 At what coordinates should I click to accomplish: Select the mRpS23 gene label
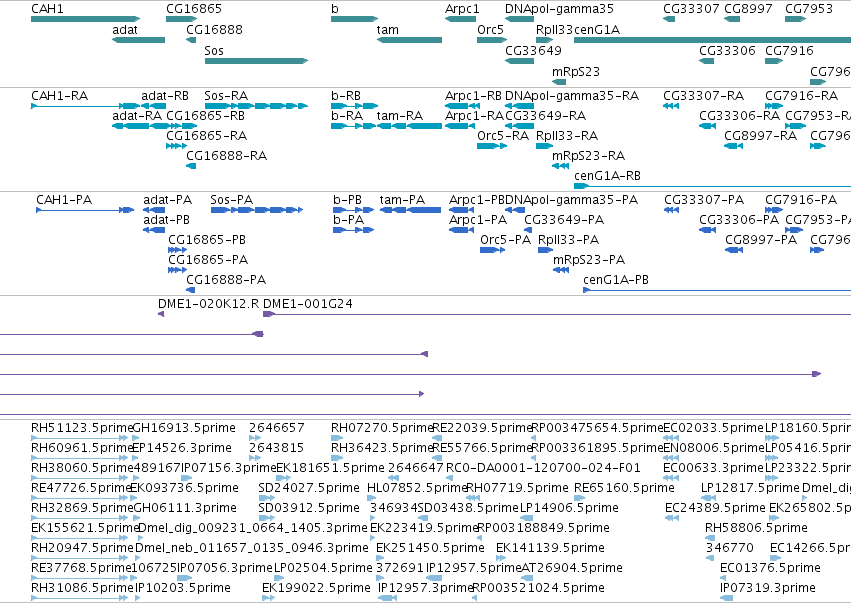point(575,72)
